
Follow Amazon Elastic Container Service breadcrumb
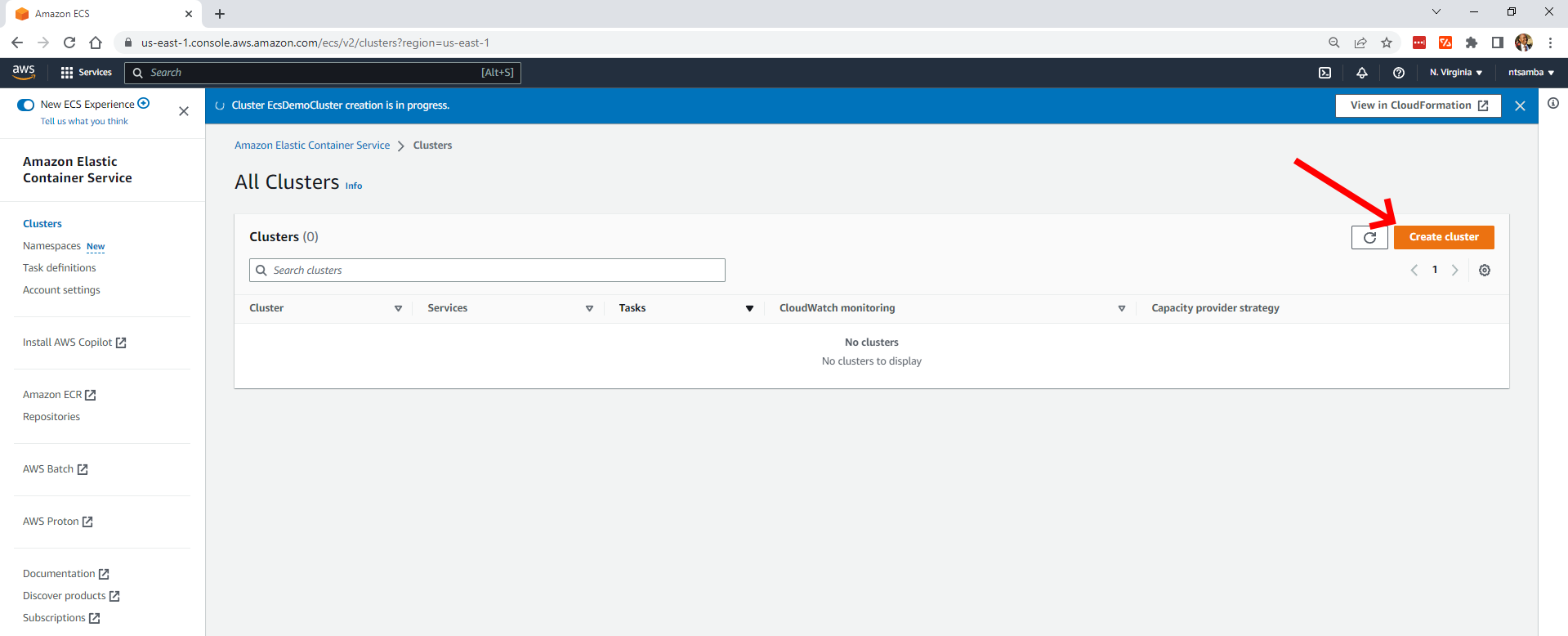coord(312,146)
